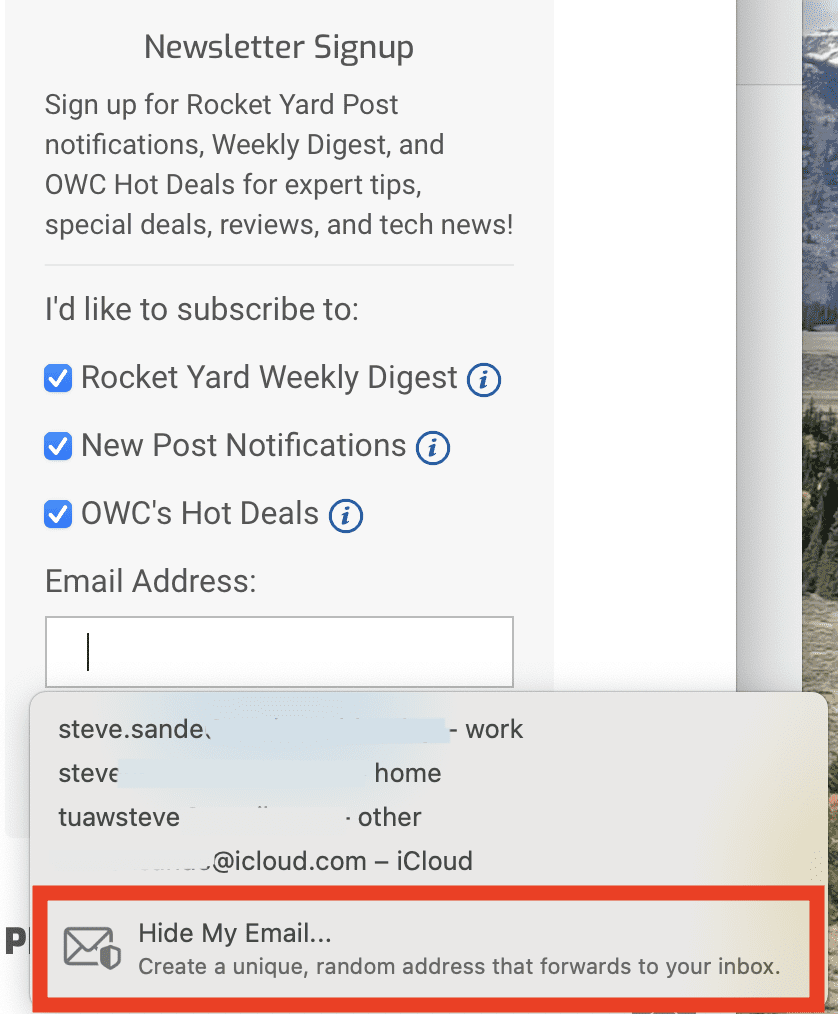Open the info icon next to New Post Notifications
This screenshot has height=1014, width=838.
433,447
